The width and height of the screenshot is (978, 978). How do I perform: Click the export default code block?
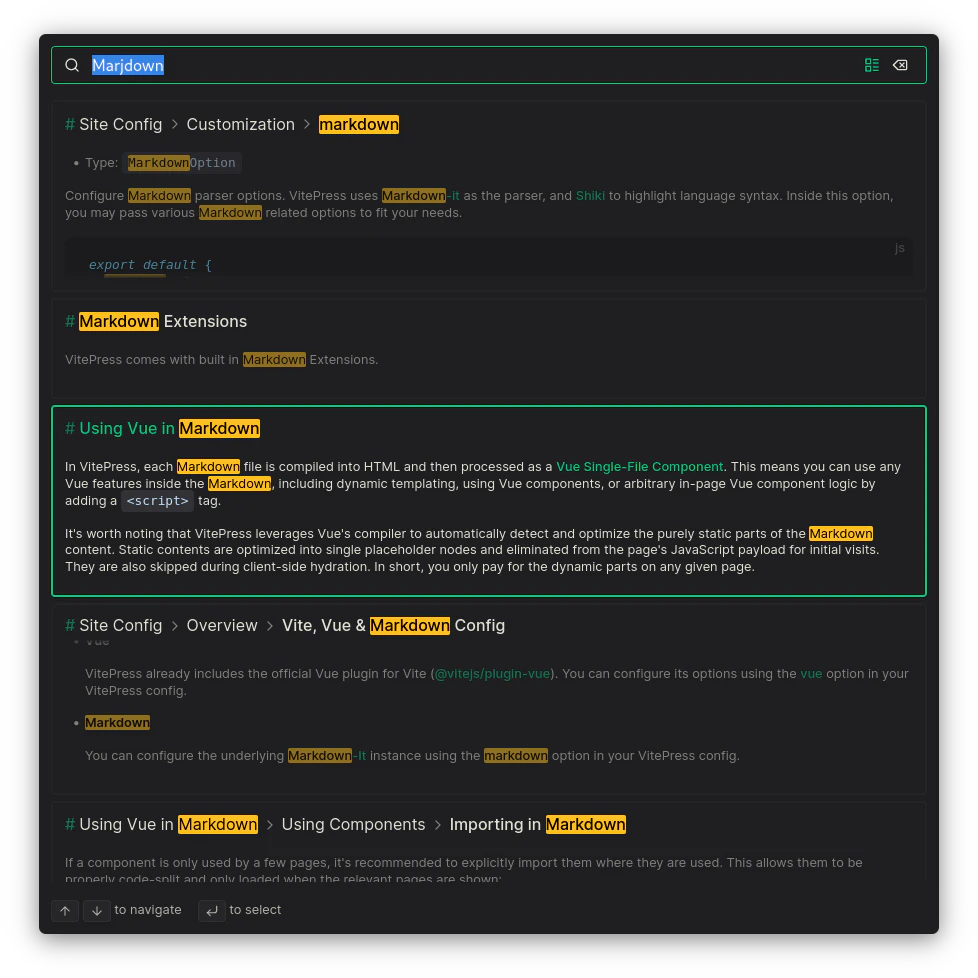click(x=150, y=265)
